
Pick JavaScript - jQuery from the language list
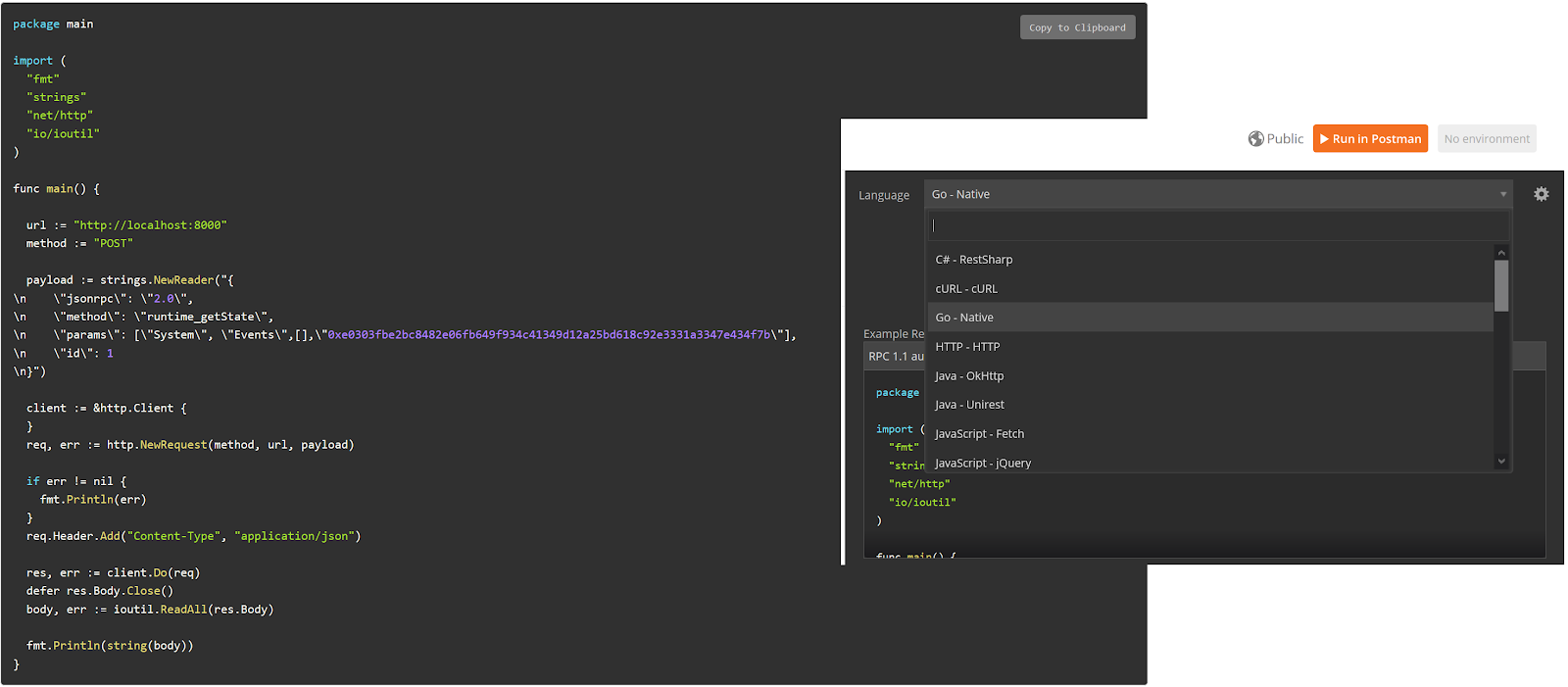pos(983,463)
